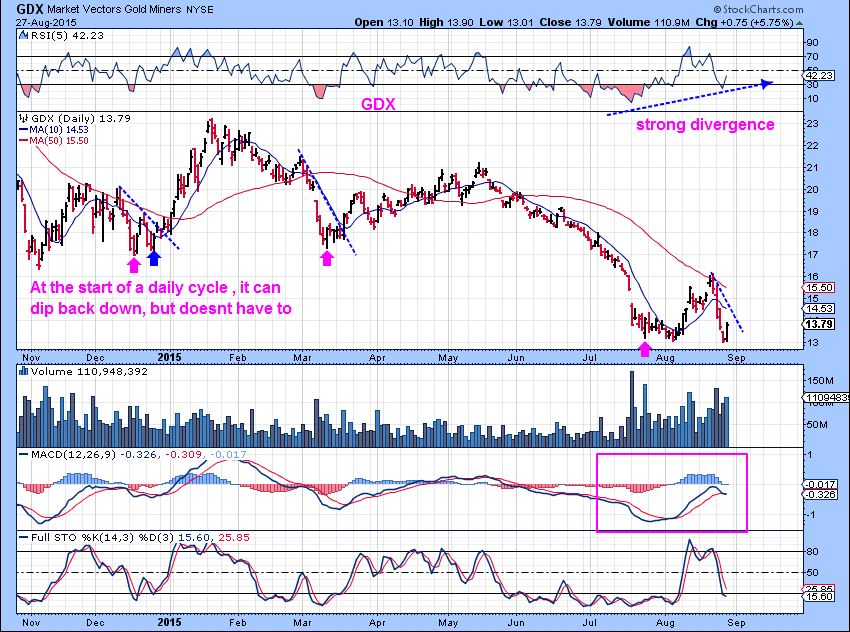The image size is (850, 632).
Task: Click the 23 price level on axis
Action: [x=812, y=124]
